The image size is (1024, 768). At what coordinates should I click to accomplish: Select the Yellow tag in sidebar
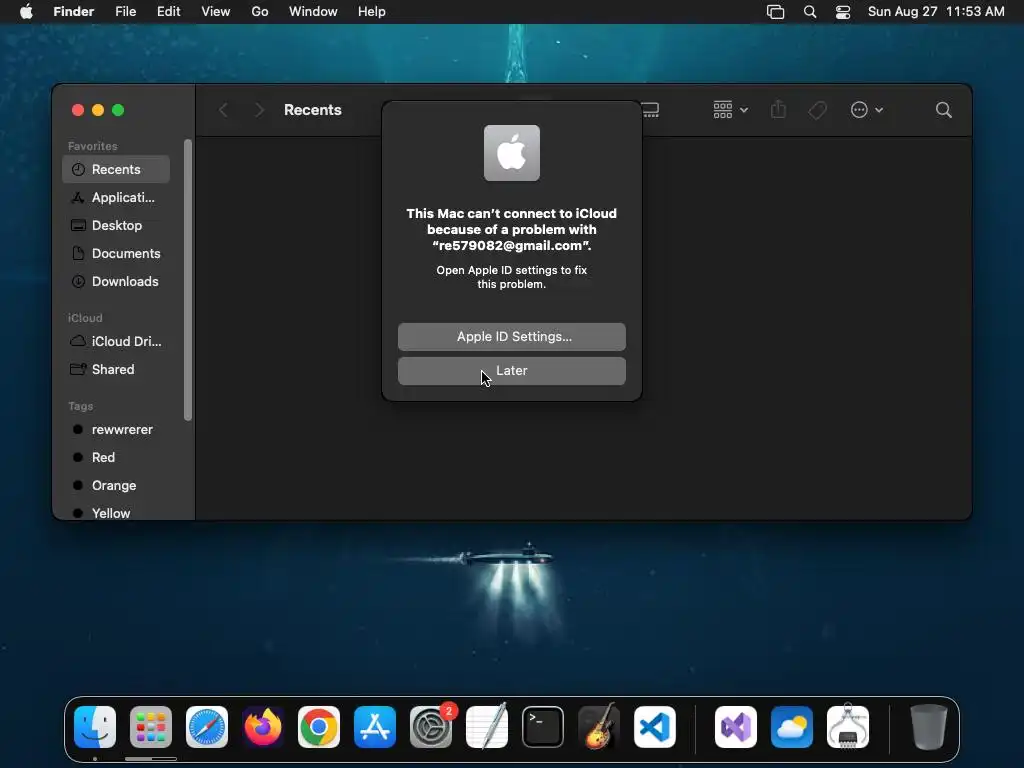coord(116,513)
